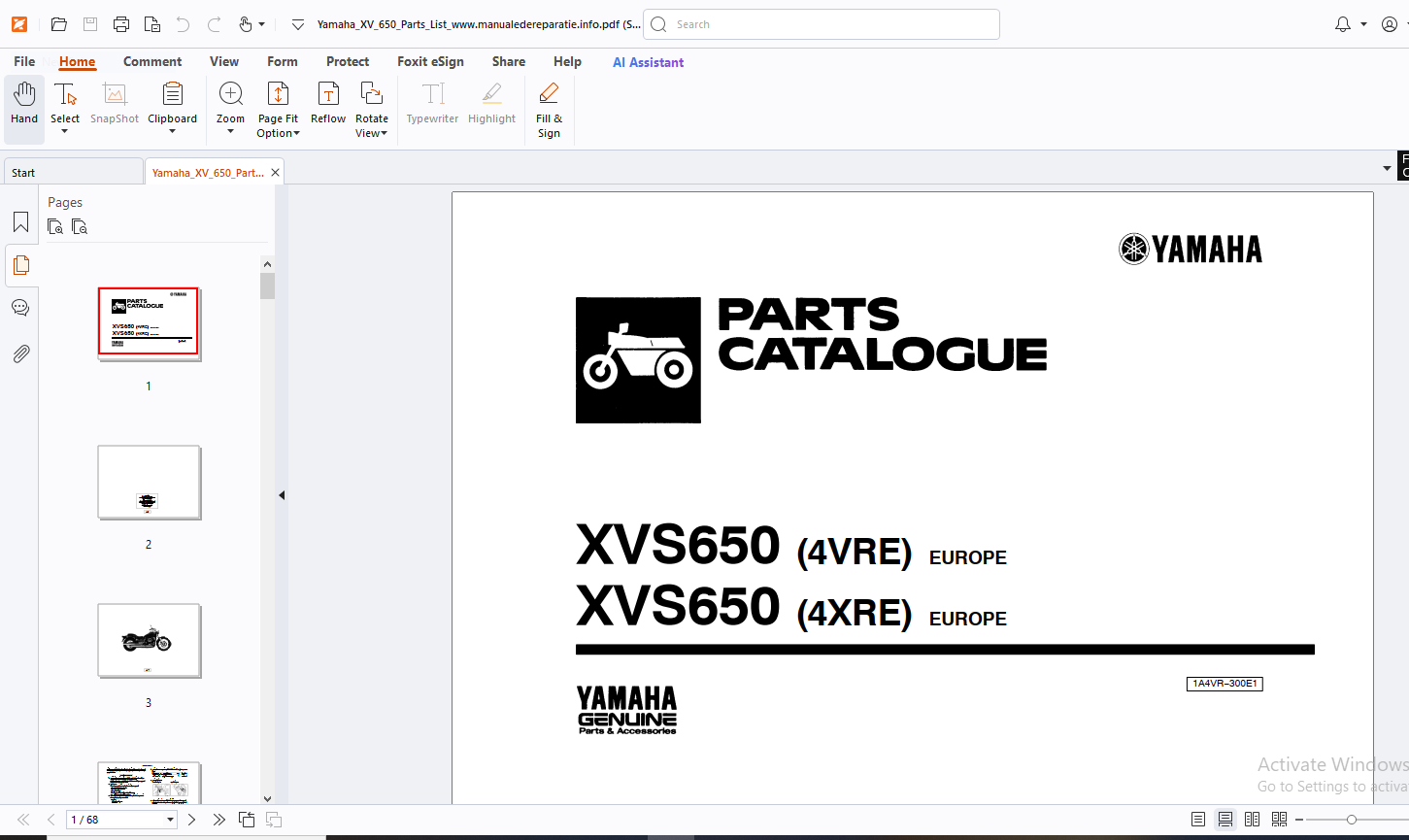Go to next page arrow
Screen dimensions: 1409x840
(191, 820)
